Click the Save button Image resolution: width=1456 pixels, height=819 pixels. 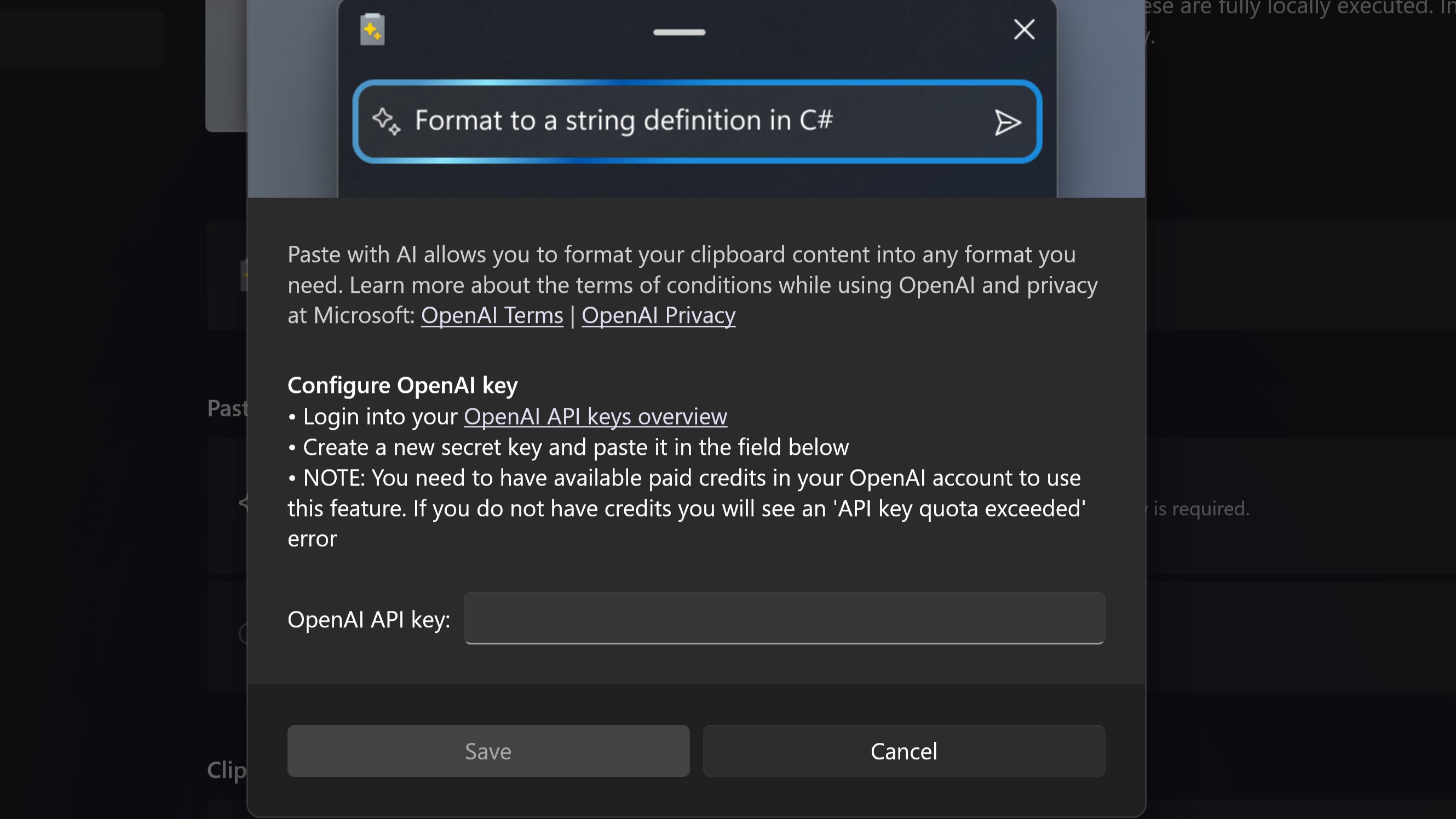[x=488, y=751]
